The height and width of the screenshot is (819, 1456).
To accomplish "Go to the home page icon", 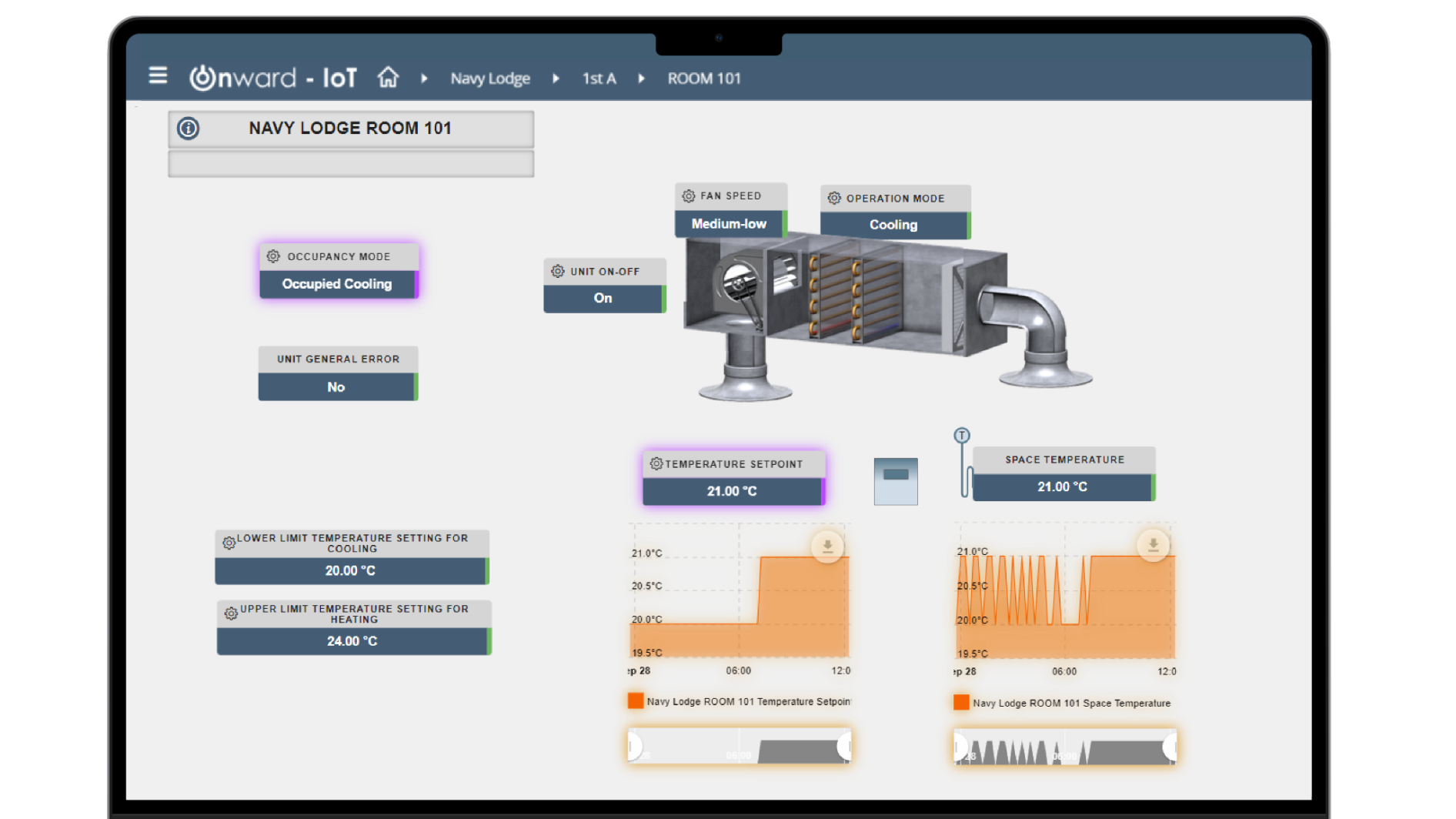I will pos(388,77).
